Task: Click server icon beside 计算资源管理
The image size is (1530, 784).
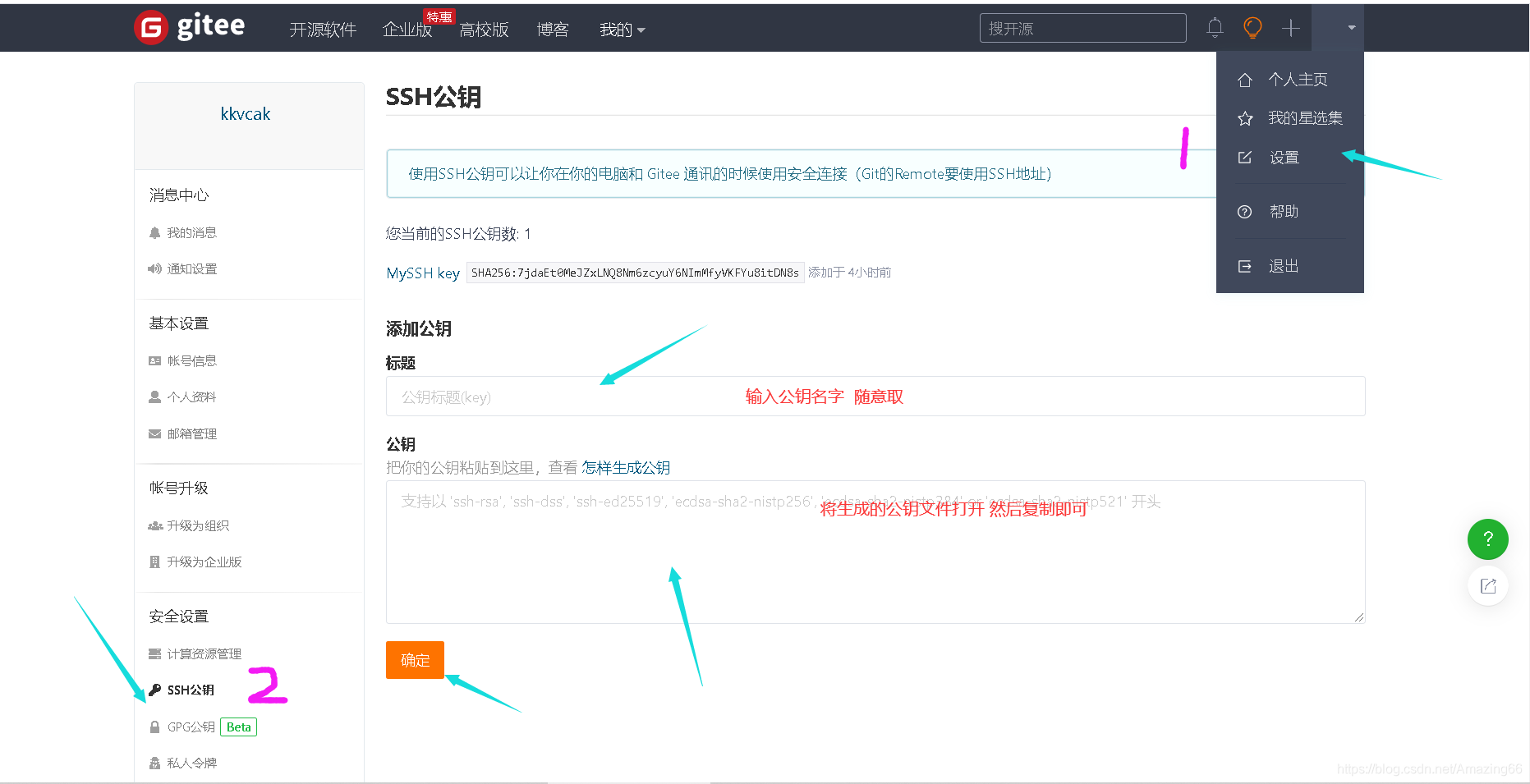Action: [154, 654]
